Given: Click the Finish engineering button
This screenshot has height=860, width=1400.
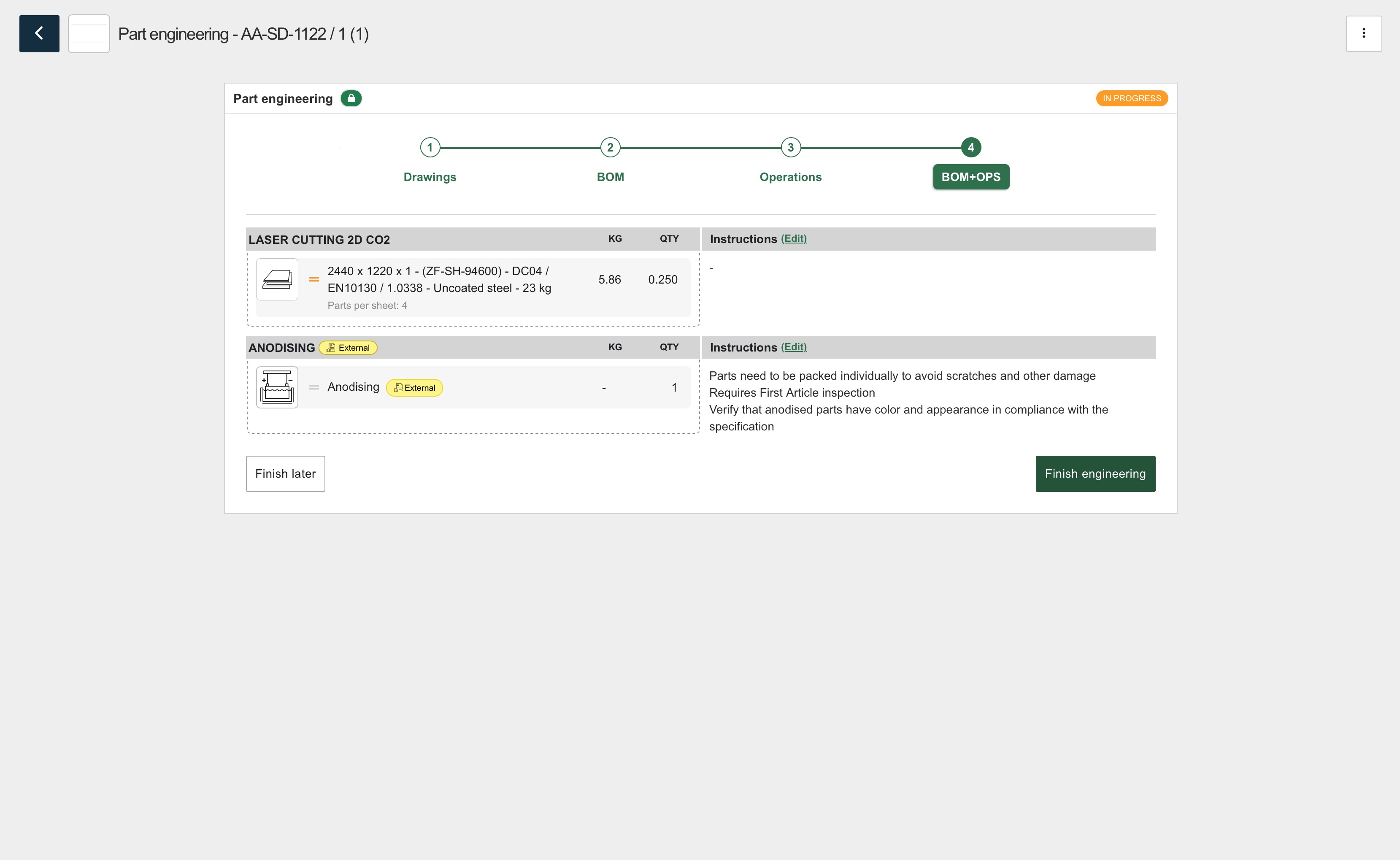Looking at the screenshot, I should coord(1095,474).
